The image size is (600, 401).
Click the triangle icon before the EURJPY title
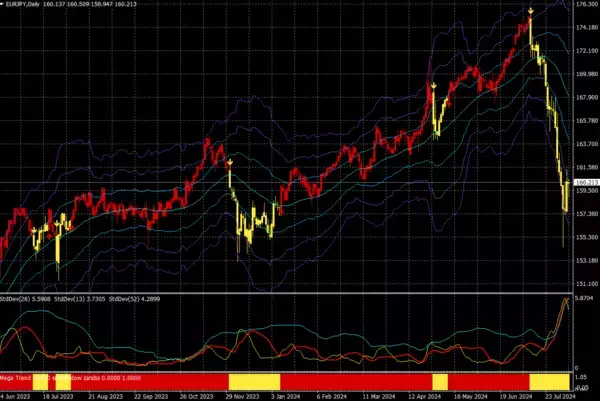(3, 5)
